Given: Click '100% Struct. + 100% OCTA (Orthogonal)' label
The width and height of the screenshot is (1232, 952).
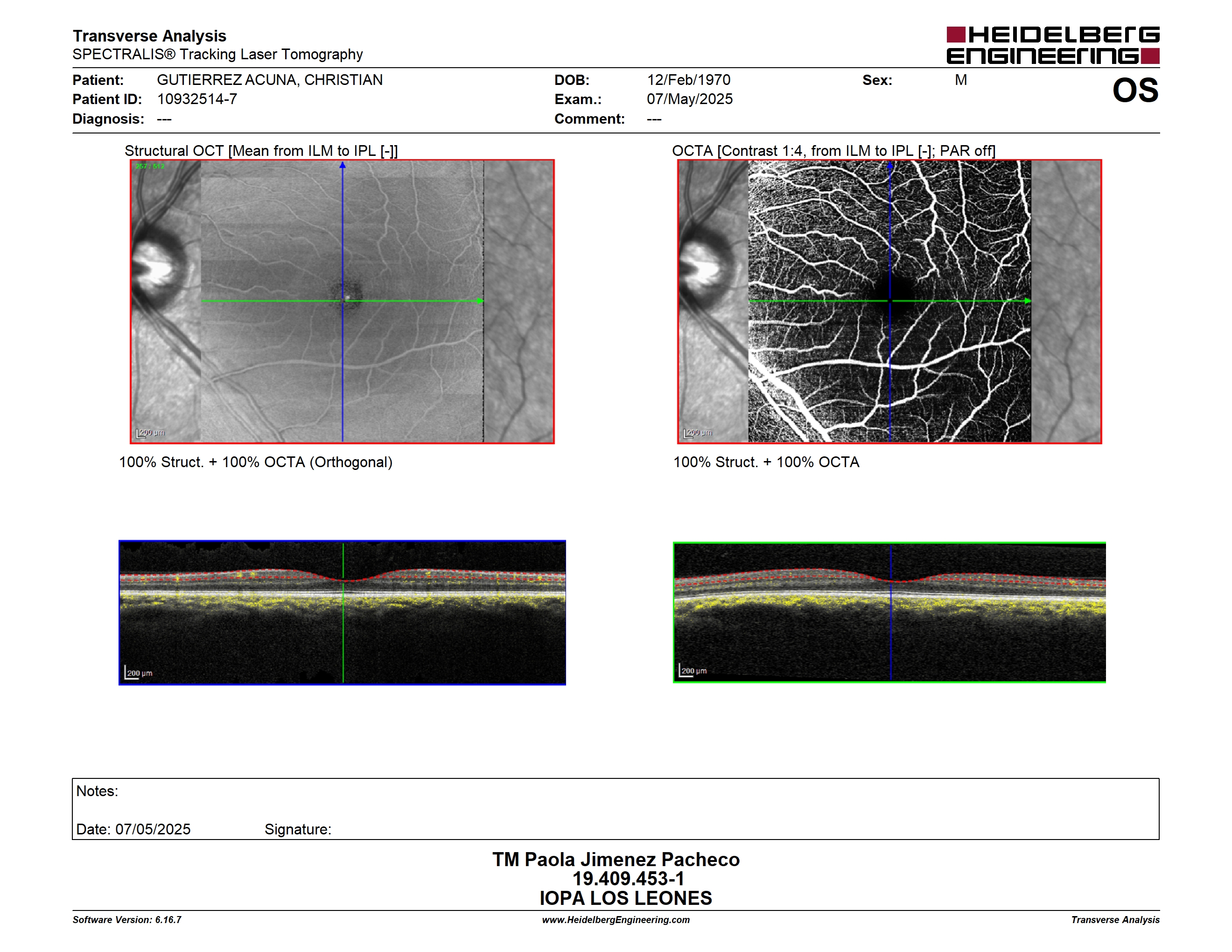Looking at the screenshot, I should coord(256,462).
